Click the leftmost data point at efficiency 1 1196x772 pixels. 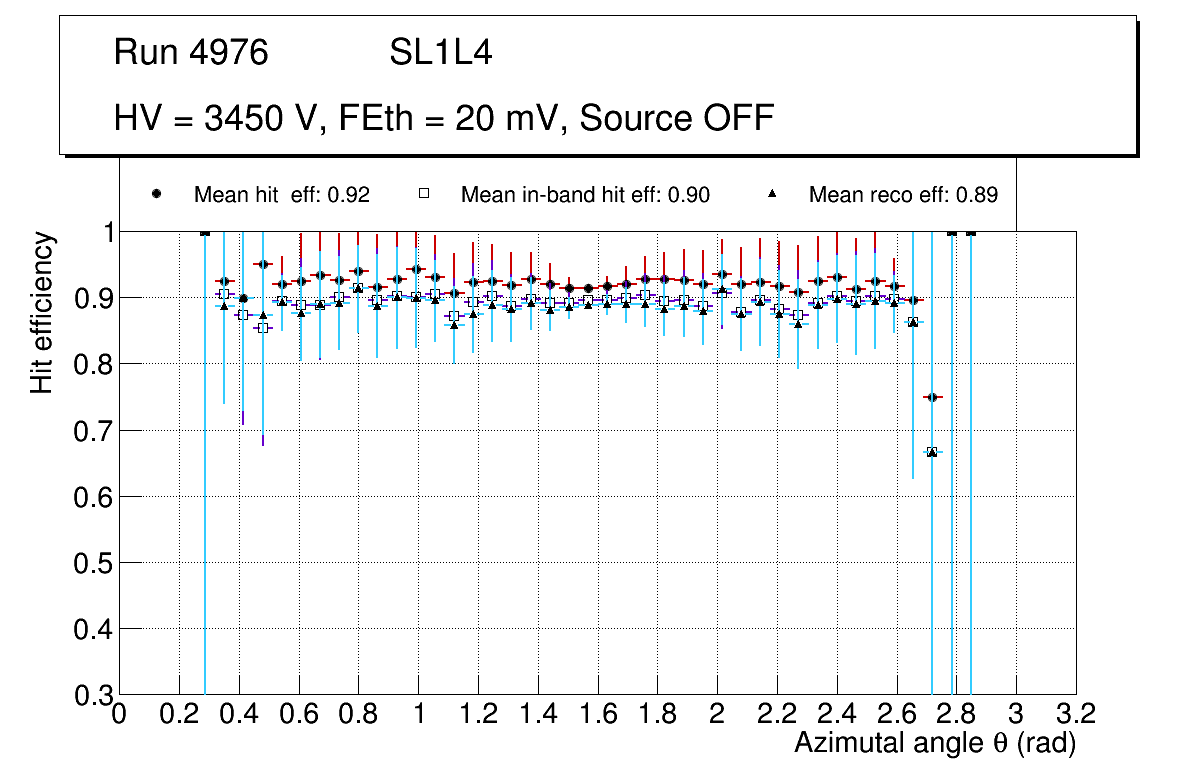(x=205, y=232)
